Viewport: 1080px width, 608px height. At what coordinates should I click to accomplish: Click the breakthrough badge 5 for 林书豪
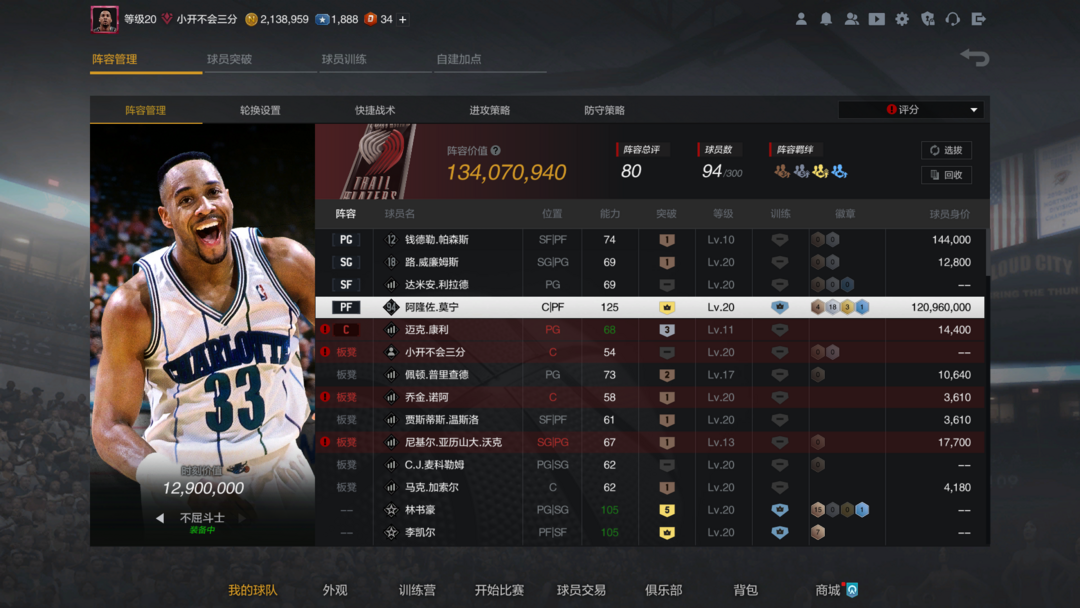click(666, 510)
